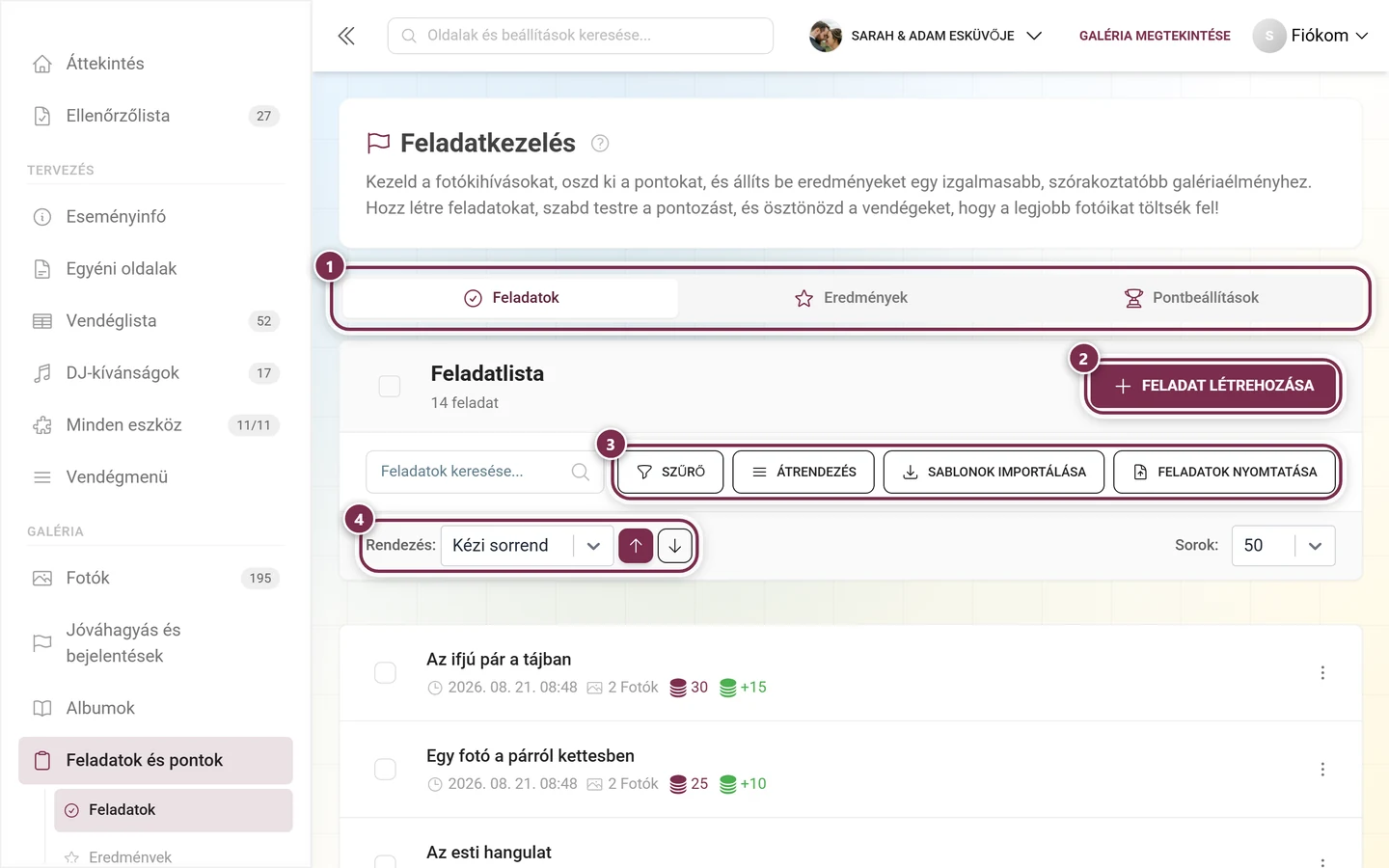Focus the Oldalak és beállítások keresése field
Image resolution: width=1389 pixels, height=868 pixels.
[x=581, y=36]
